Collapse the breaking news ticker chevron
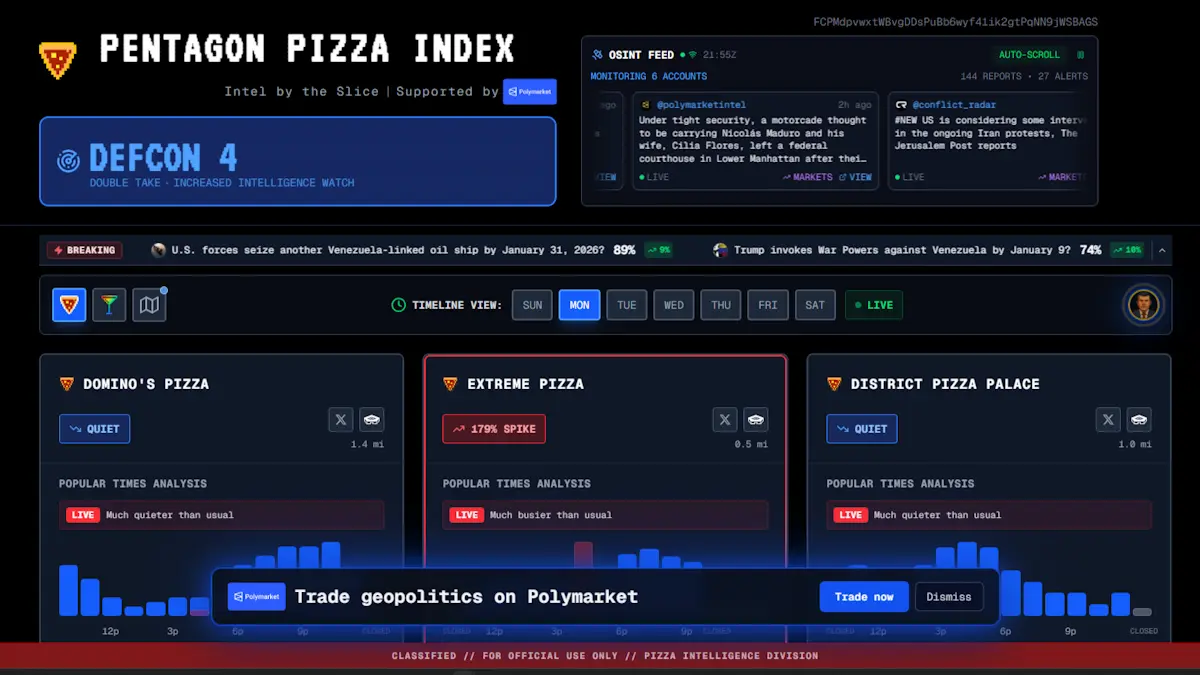 (1161, 250)
